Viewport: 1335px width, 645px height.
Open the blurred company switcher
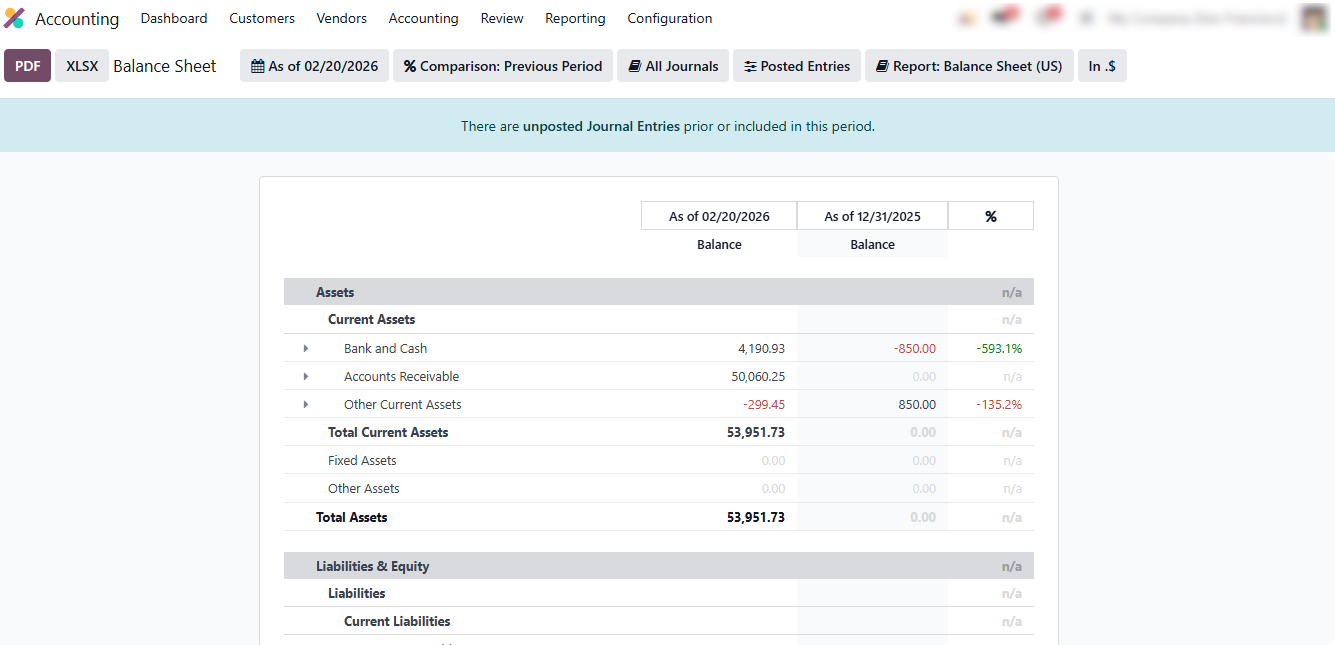[x=1196, y=18]
